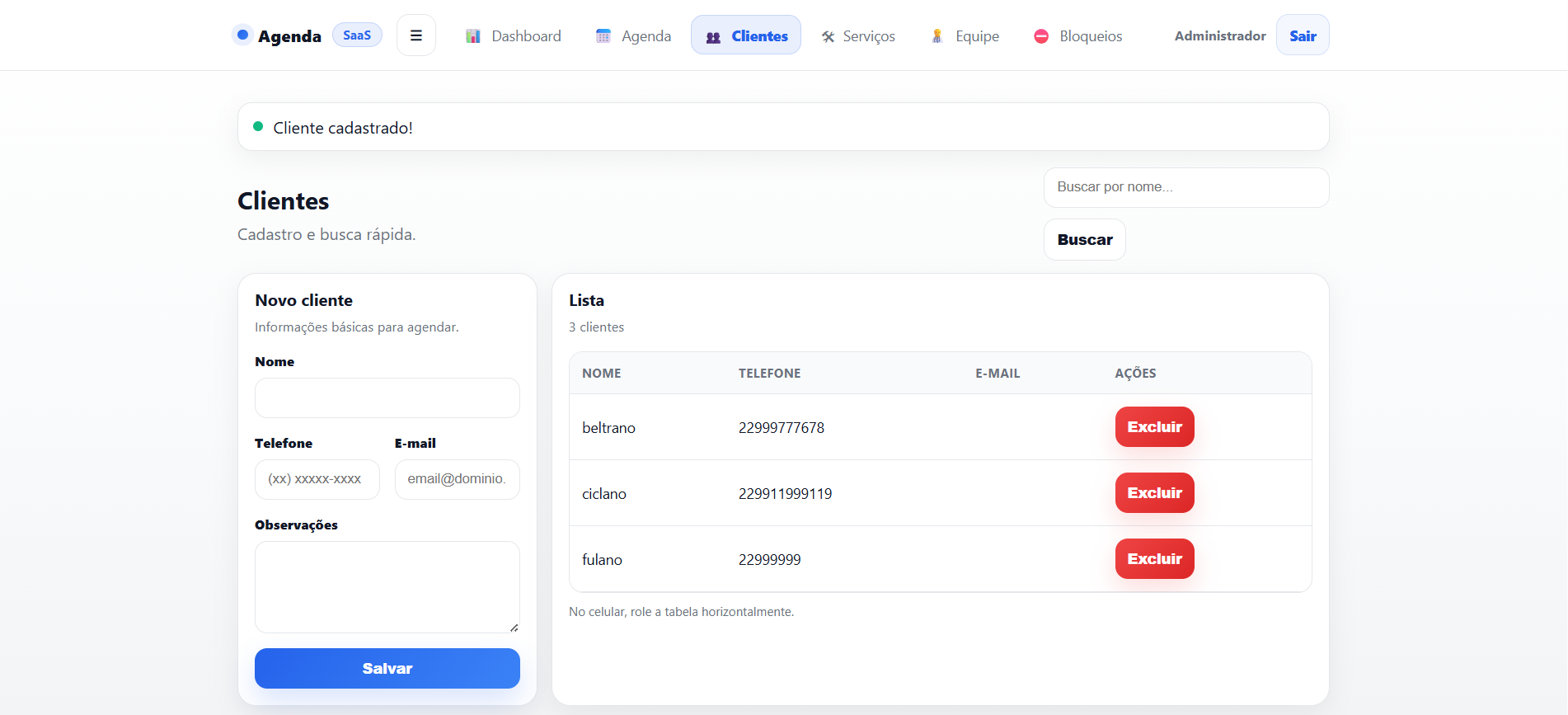Click the Dashboard chart icon

(473, 36)
